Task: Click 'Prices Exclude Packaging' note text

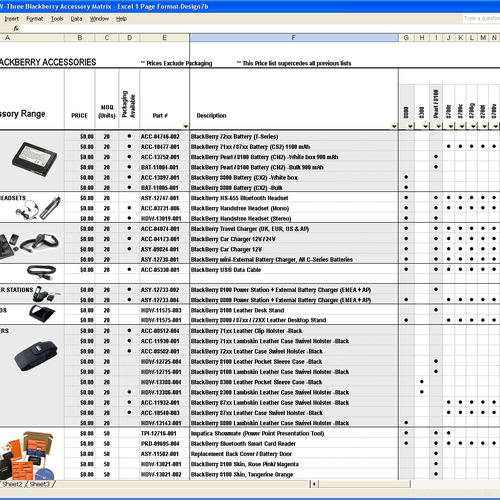Action: pos(176,63)
